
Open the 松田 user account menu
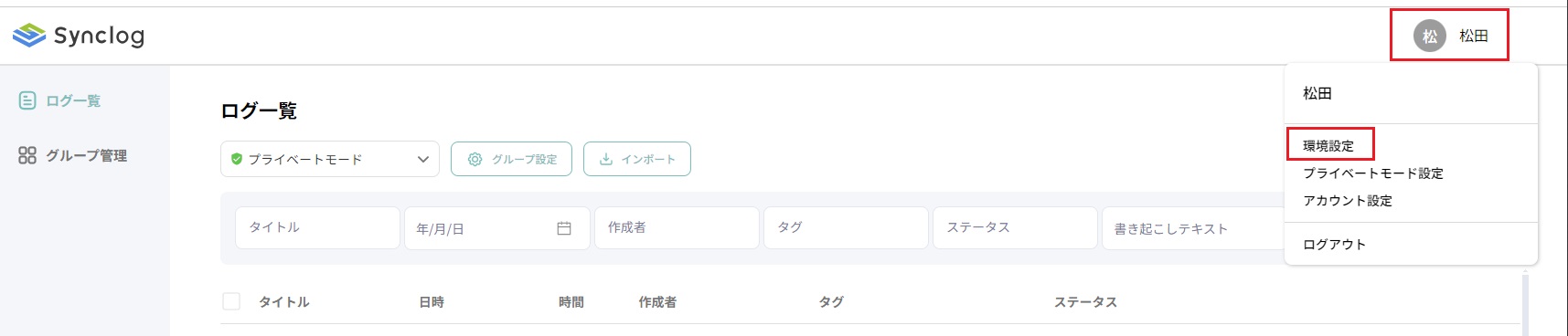(x=1449, y=36)
